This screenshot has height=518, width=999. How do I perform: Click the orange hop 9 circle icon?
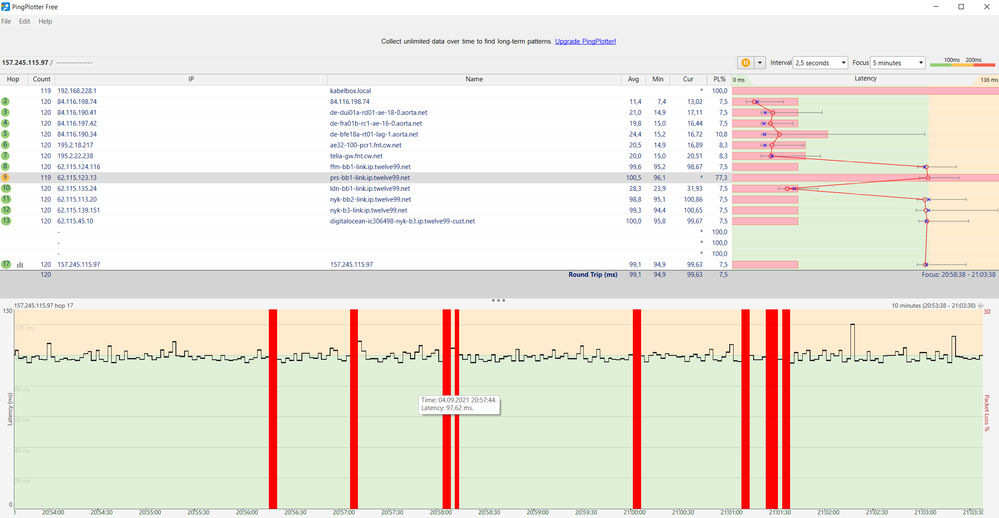click(6, 177)
